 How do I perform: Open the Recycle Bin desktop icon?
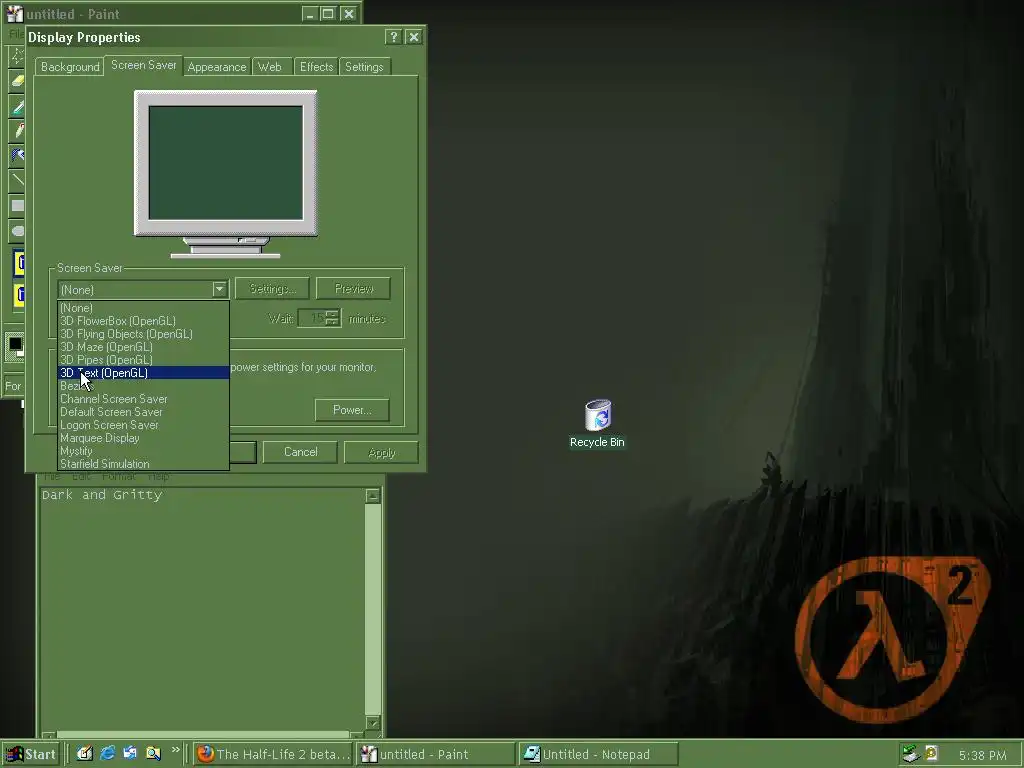click(598, 423)
